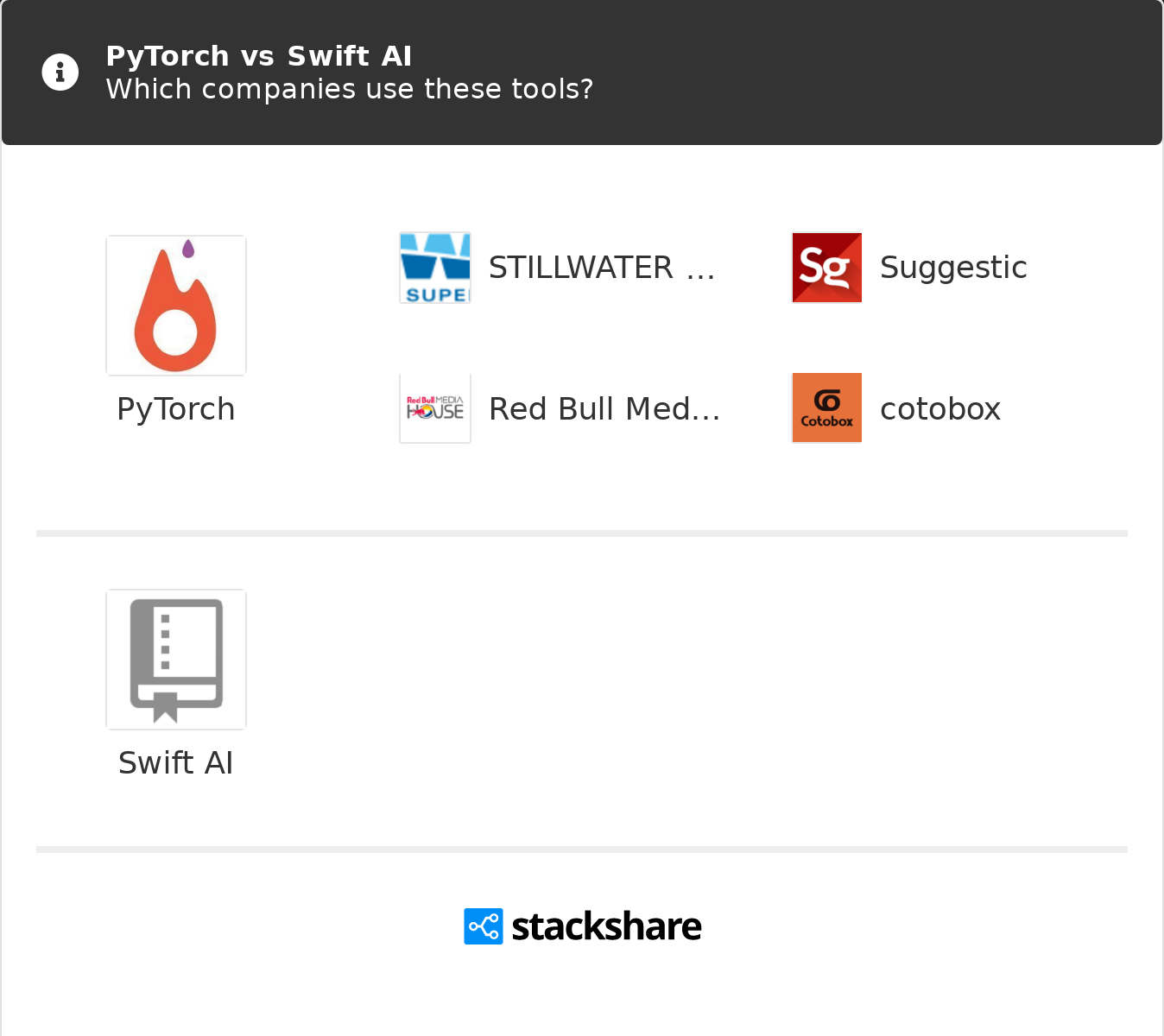
Task: Open the Suggestic company name link
Action: [953, 268]
